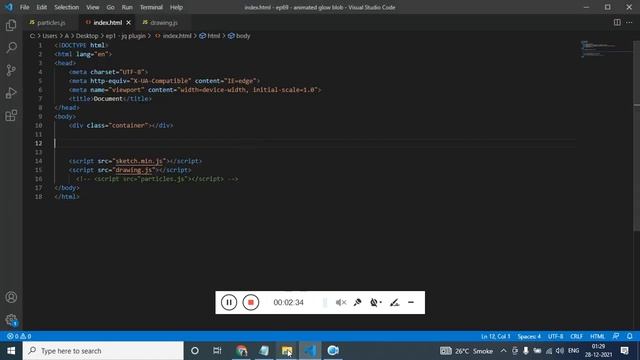Open the editor More Actions ellipsis

(x=629, y=22)
